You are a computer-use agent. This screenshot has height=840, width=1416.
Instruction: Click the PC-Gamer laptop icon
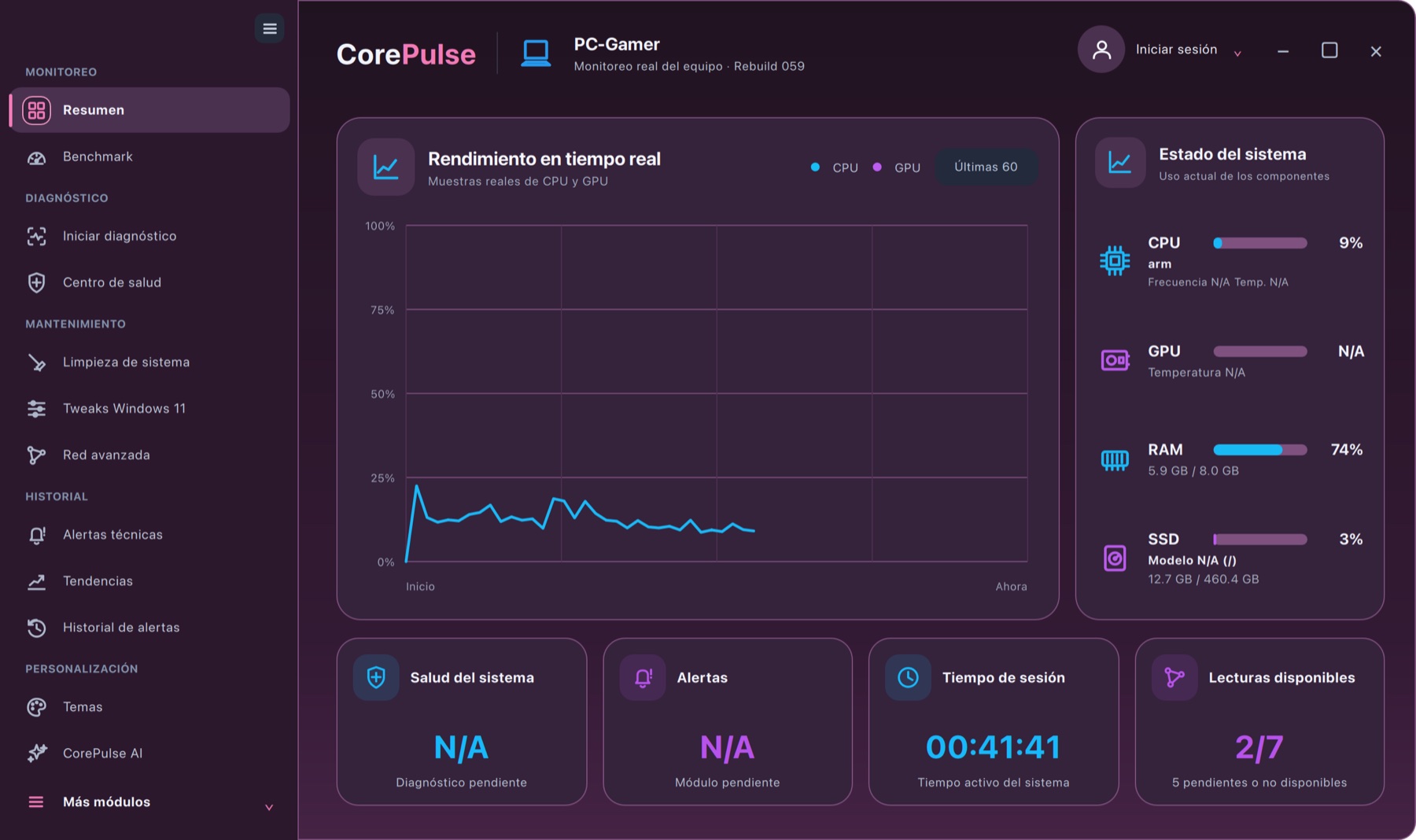coord(536,53)
